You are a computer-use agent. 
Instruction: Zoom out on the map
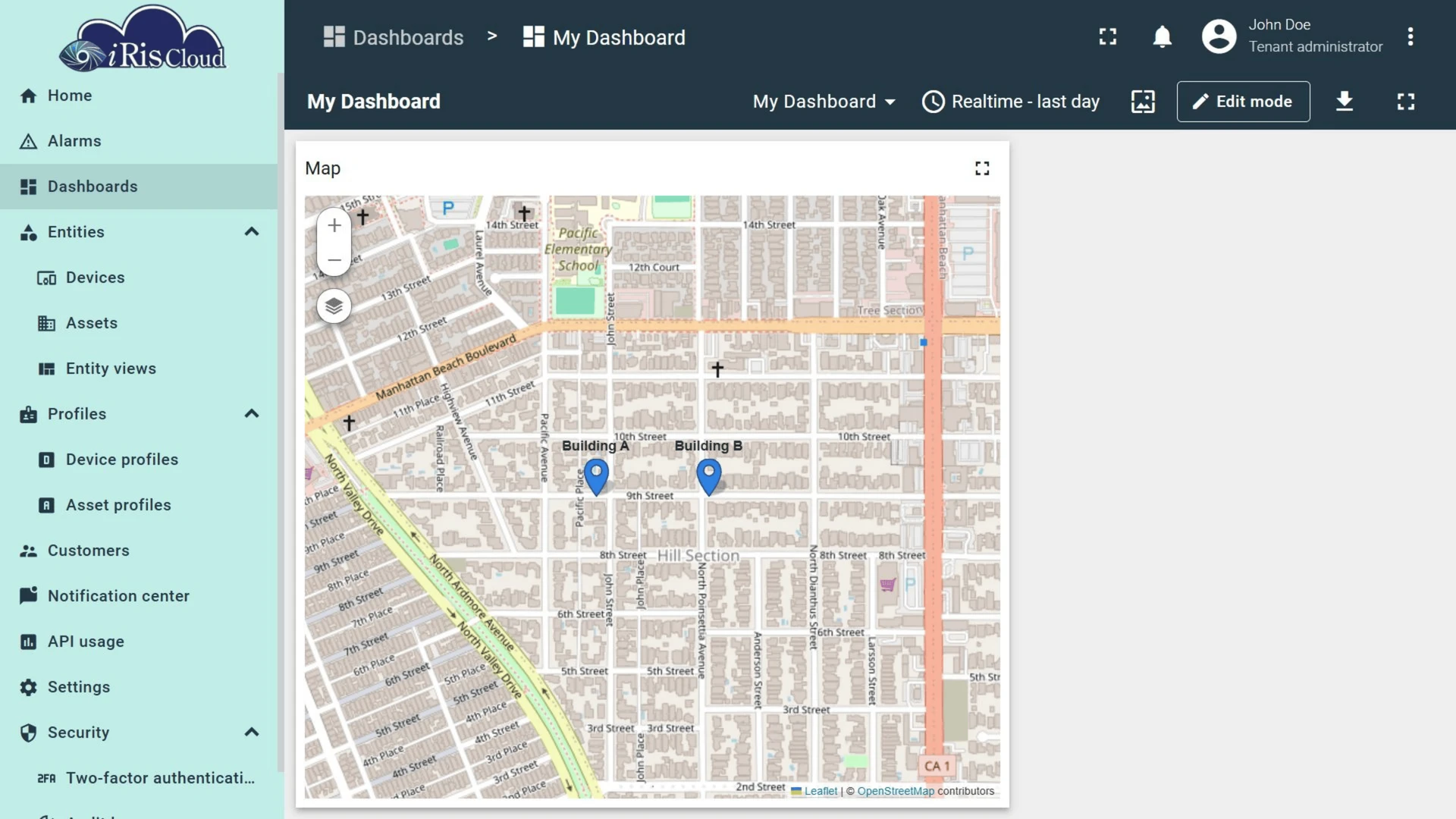pos(334,259)
